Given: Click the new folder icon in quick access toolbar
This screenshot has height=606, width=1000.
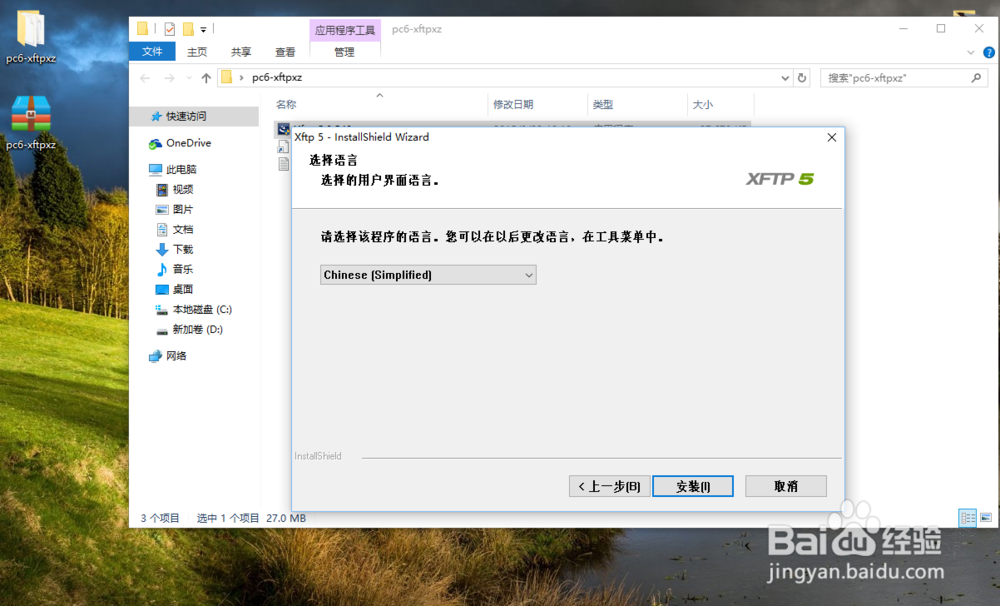Looking at the screenshot, I should tap(188, 29).
